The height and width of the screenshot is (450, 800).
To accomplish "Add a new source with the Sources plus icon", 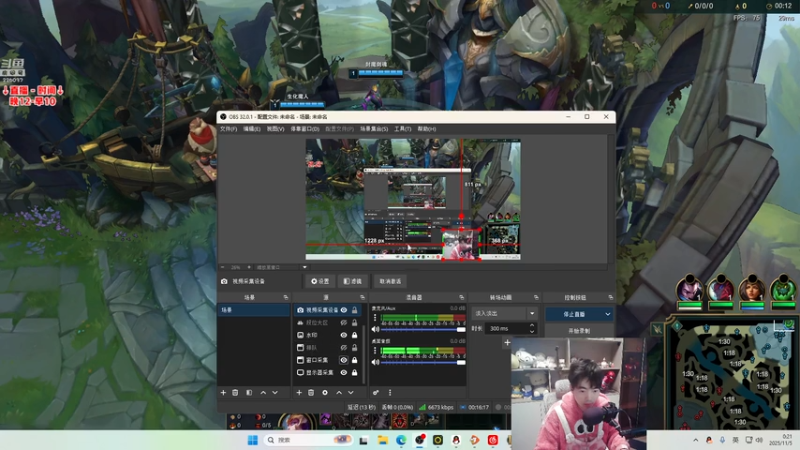I will 299,392.
